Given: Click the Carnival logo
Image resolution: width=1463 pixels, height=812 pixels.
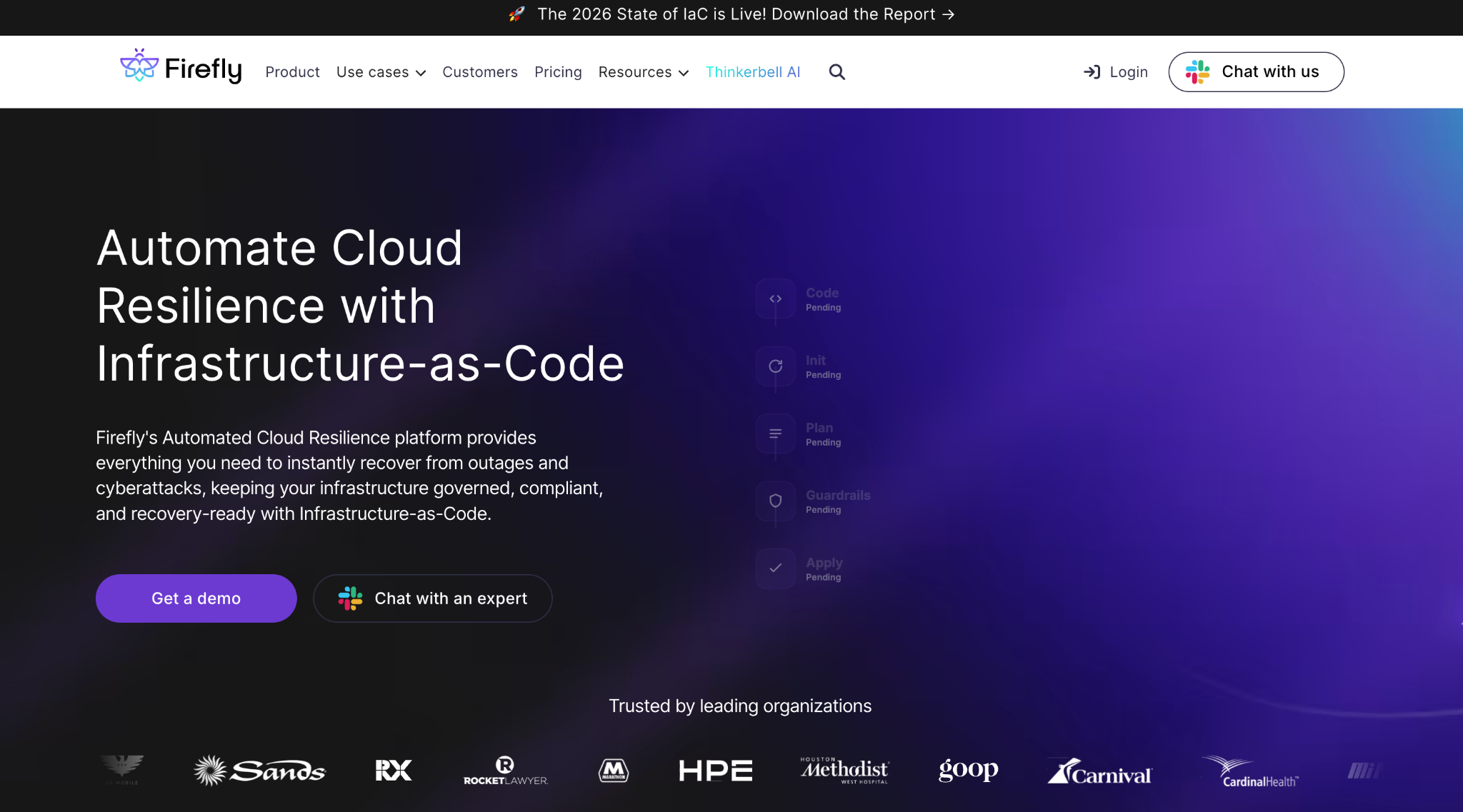Looking at the screenshot, I should [1099, 771].
